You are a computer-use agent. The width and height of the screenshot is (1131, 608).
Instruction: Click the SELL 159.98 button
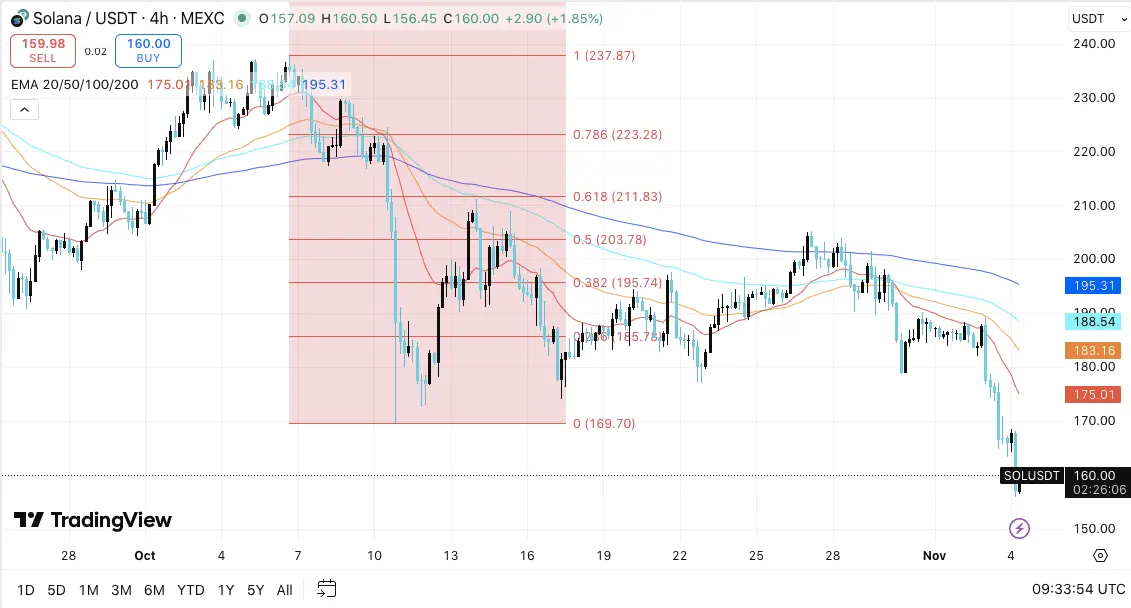pyautogui.click(x=42, y=50)
